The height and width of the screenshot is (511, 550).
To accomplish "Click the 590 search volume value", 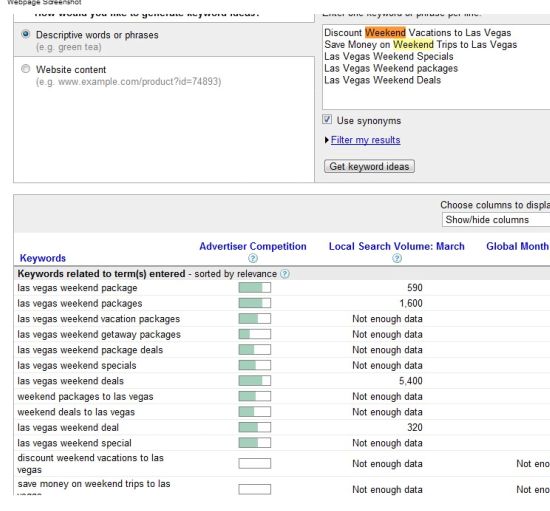I will point(415,288).
